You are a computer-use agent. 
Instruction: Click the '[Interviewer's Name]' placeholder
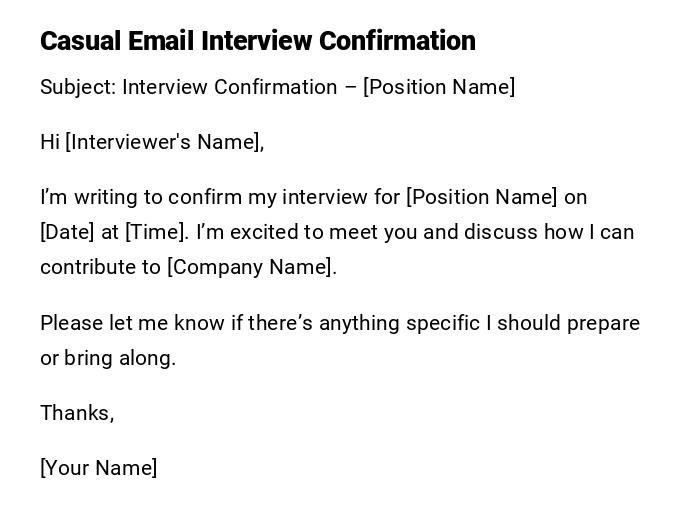coord(164,142)
